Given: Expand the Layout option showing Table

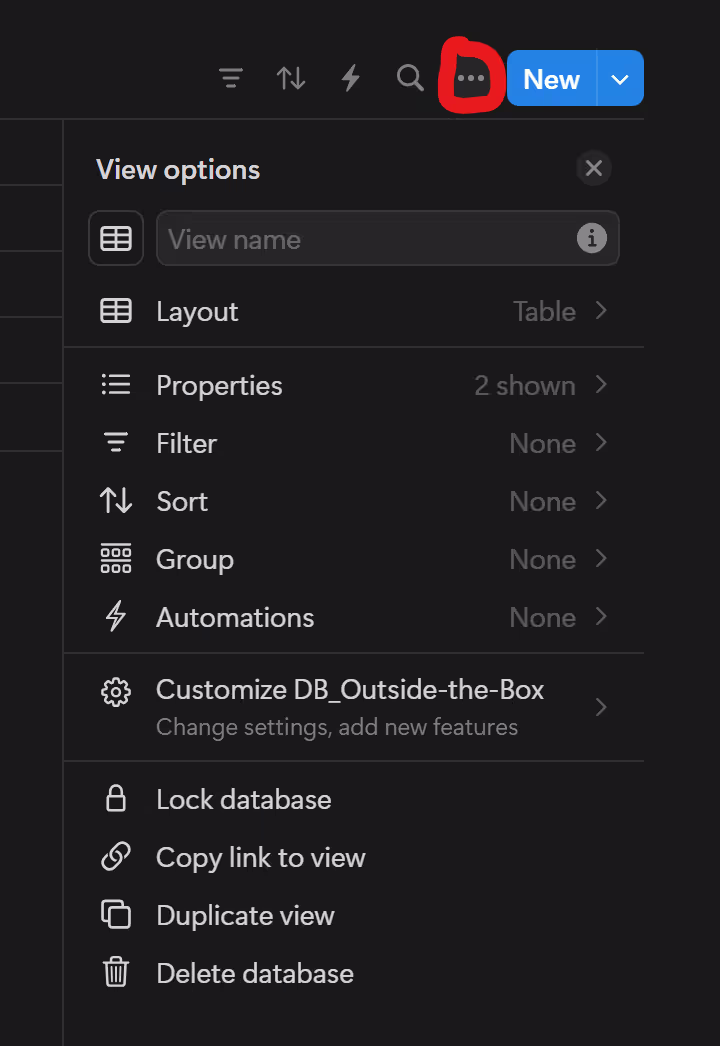Looking at the screenshot, I should 354,312.
